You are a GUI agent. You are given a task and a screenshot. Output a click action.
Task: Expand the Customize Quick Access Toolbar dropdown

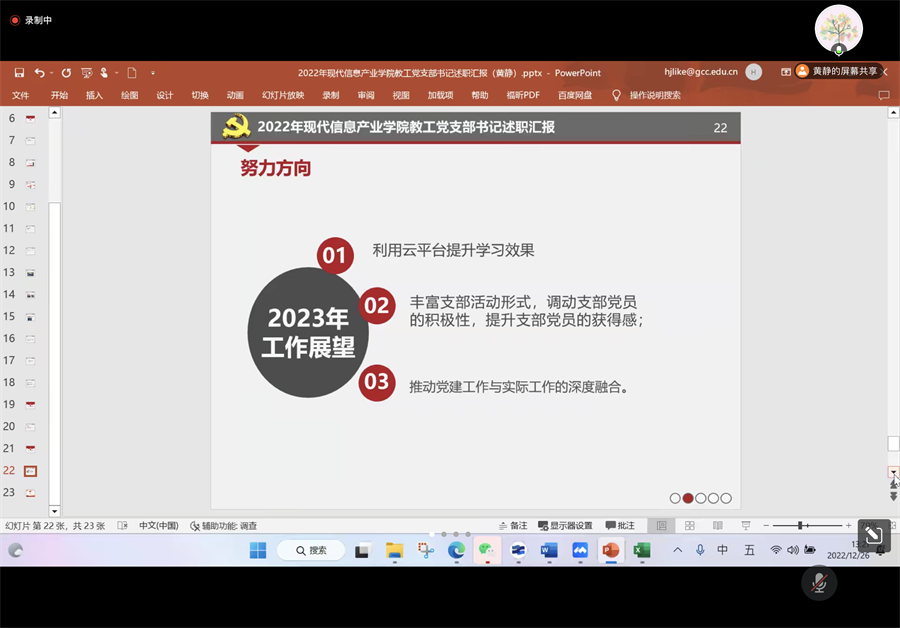click(153, 72)
